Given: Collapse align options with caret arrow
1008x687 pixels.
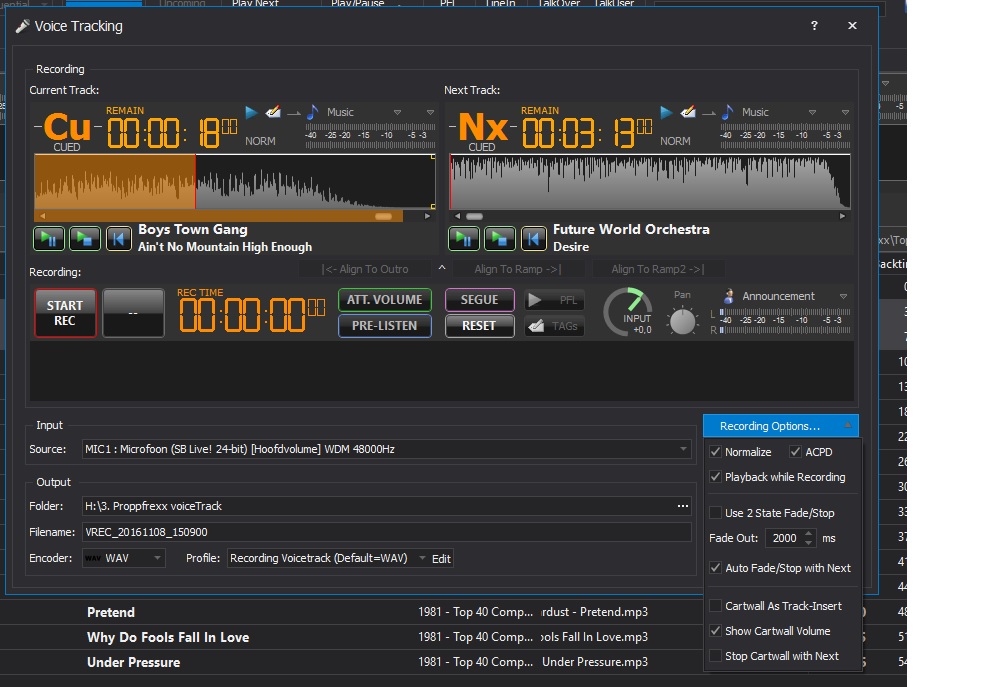Looking at the screenshot, I should (442, 267).
